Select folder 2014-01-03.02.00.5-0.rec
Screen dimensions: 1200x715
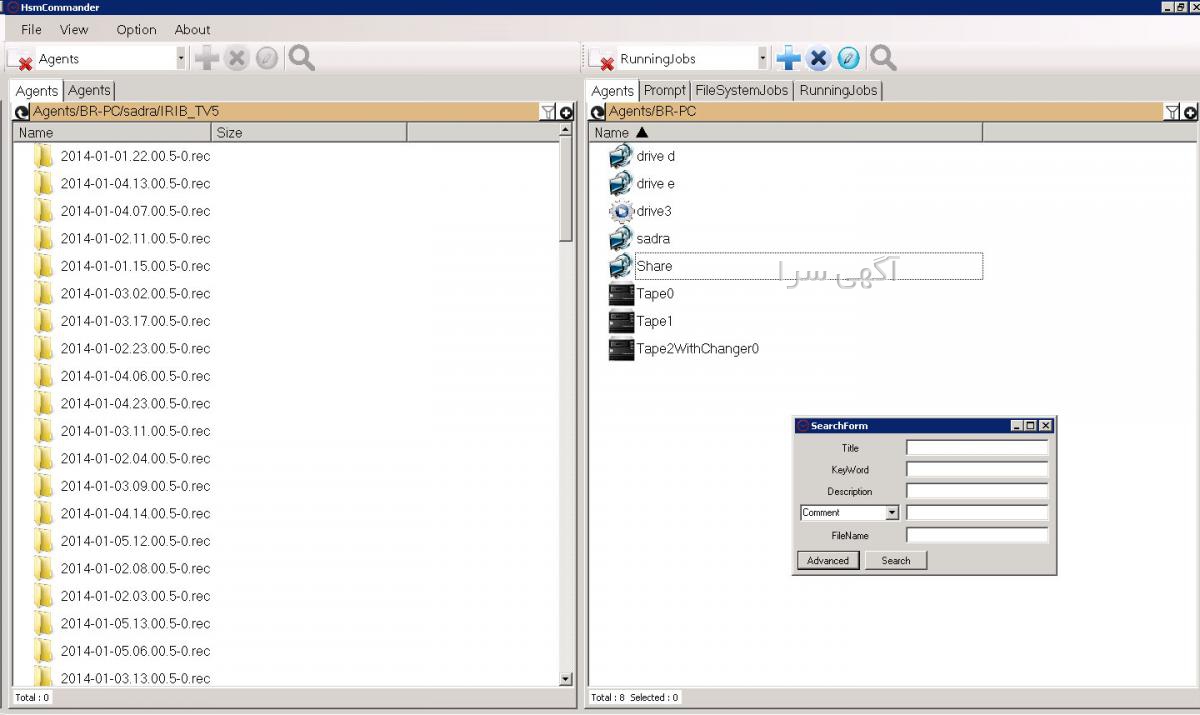(135, 293)
